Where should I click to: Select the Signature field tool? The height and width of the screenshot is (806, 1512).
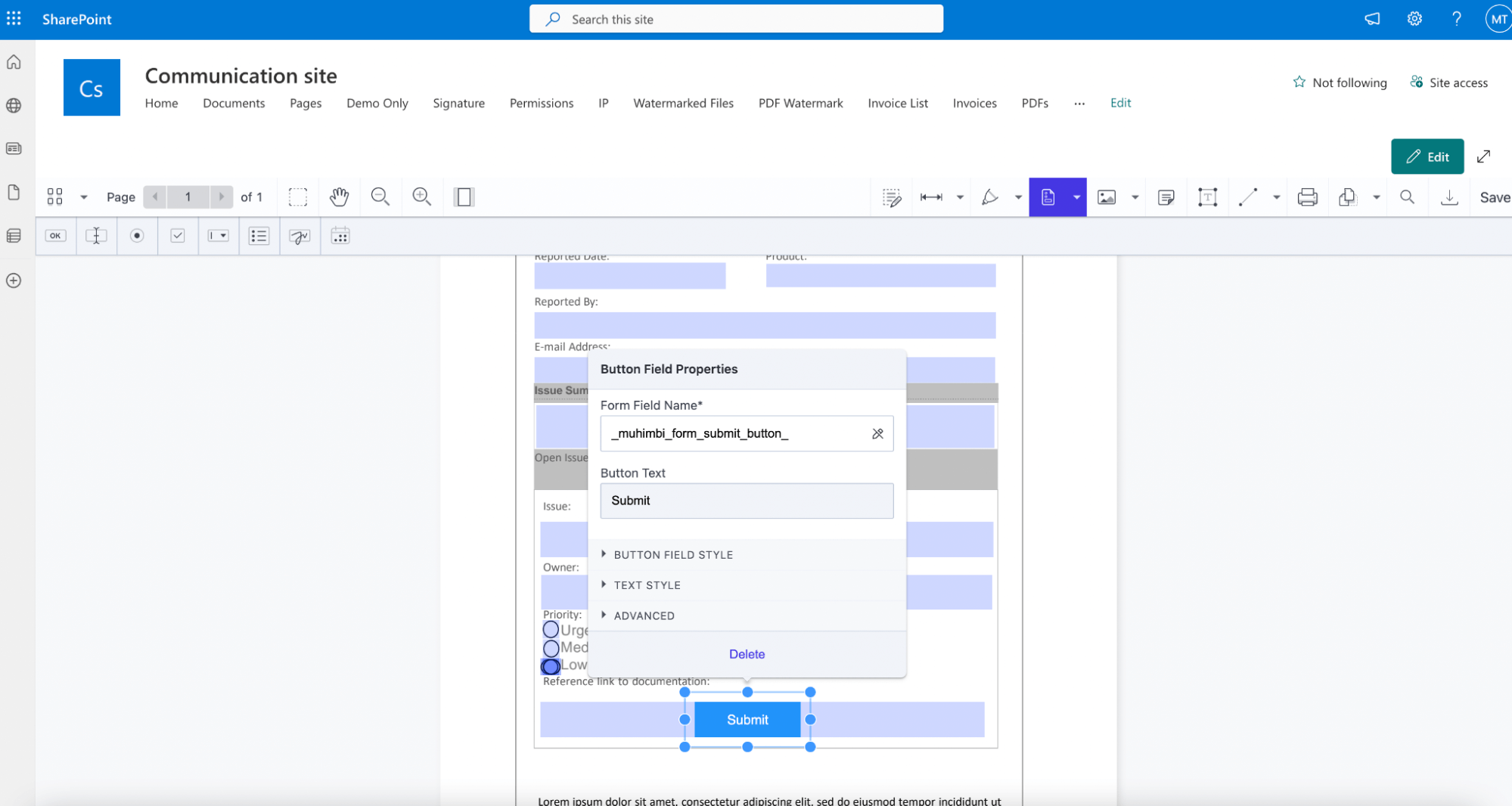[x=300, y=235]
